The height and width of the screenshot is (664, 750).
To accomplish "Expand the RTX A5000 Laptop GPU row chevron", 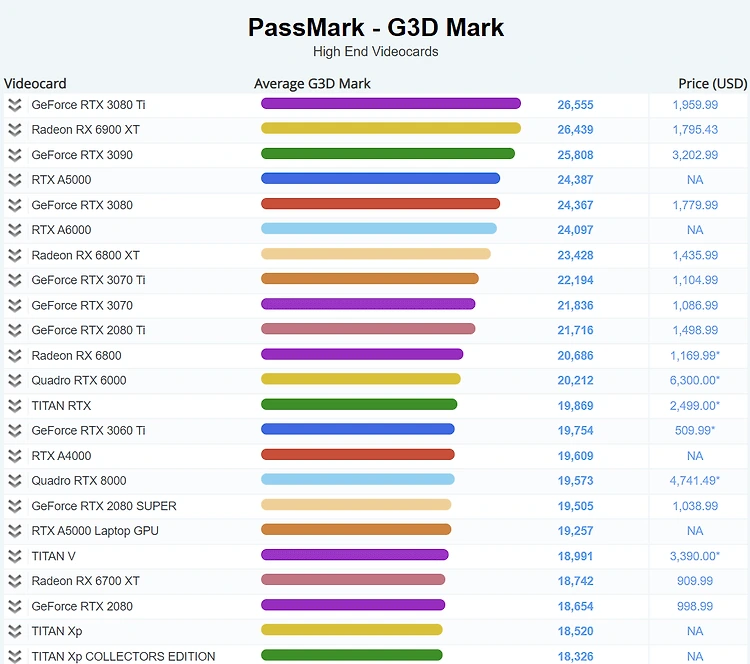I will tap(15, 531).
